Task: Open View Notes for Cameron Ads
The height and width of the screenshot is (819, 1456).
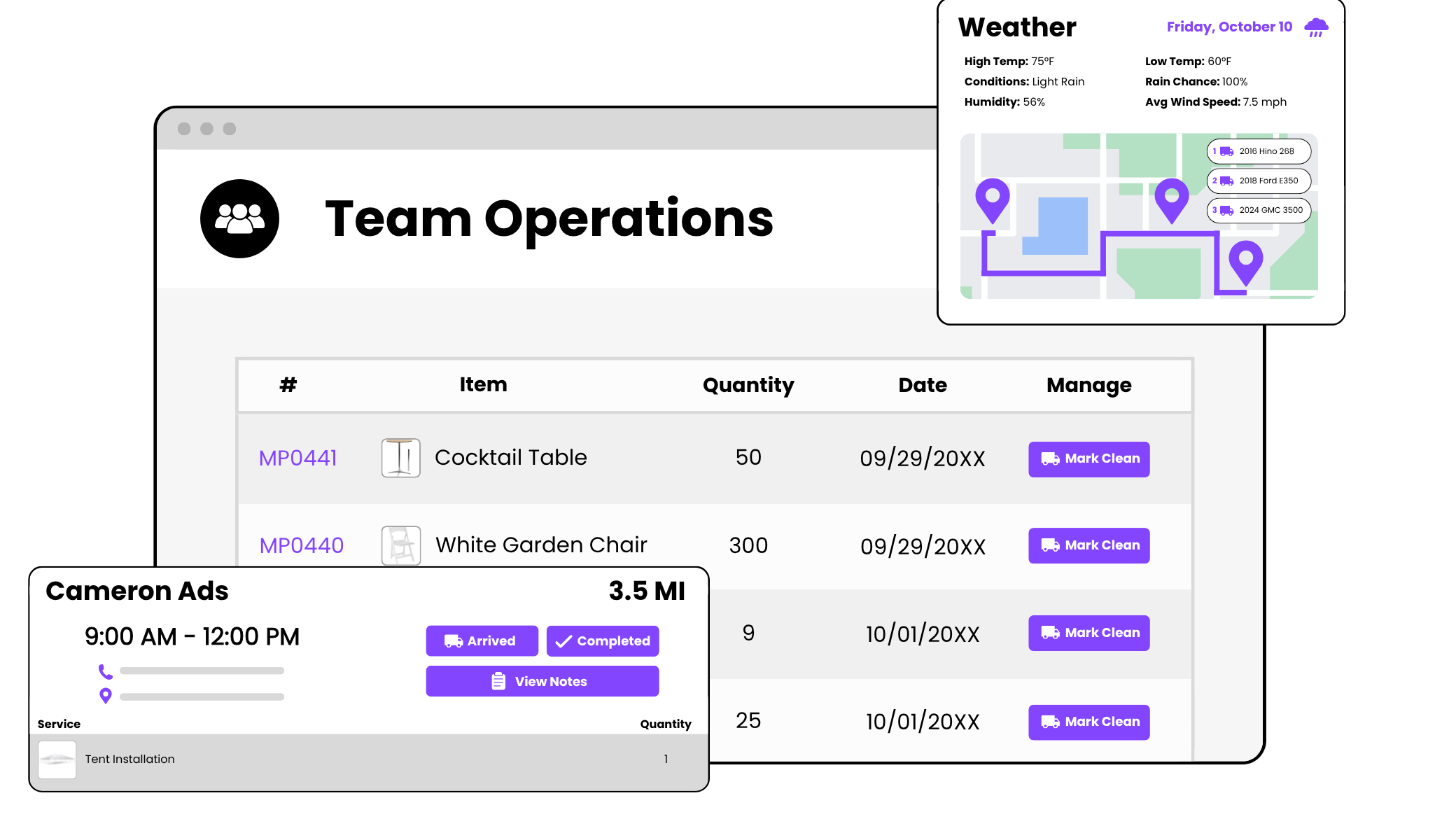Action: (542, 681)
